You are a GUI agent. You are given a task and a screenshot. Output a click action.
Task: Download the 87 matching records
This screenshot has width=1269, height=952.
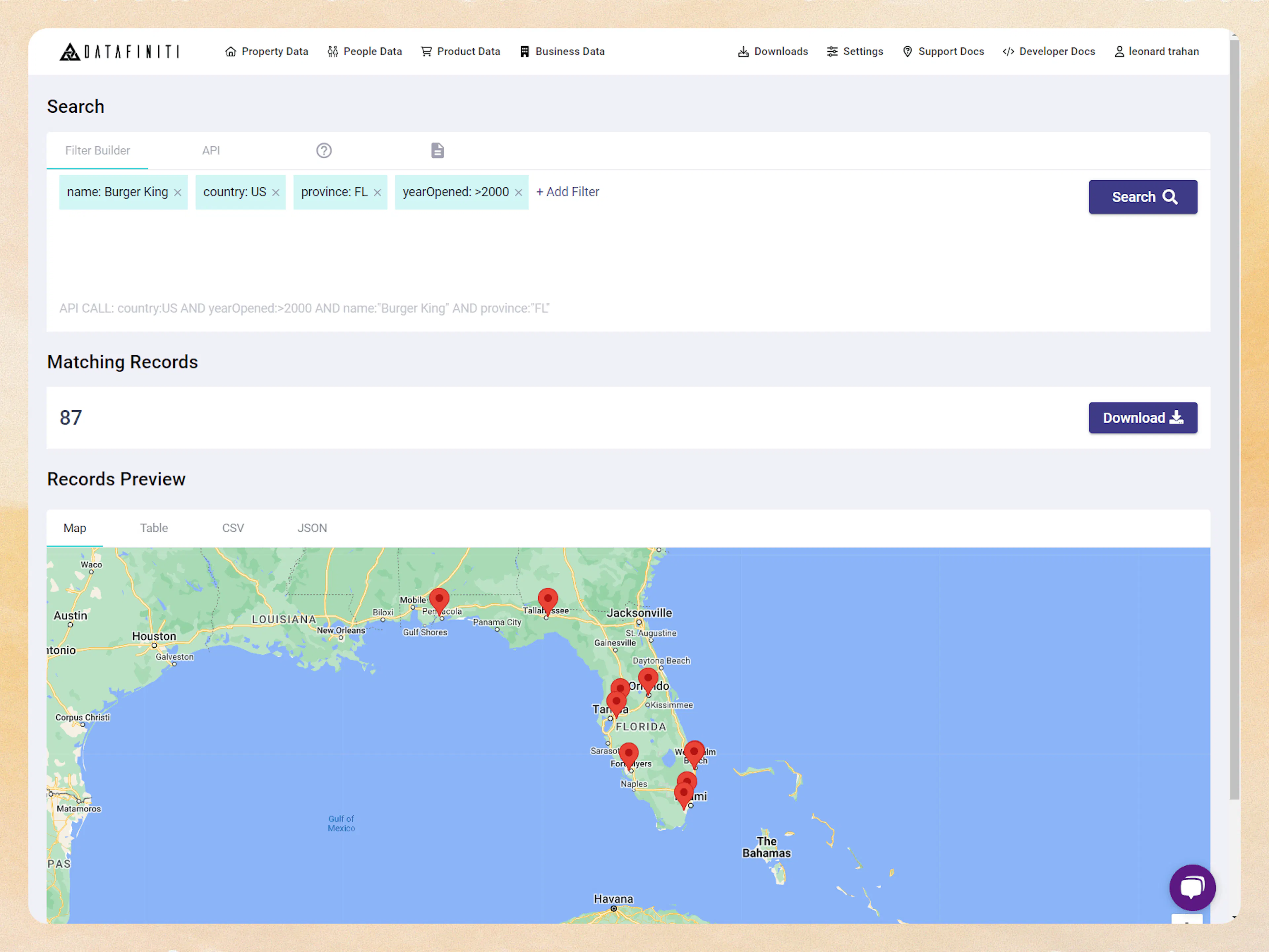point(1142,417)
